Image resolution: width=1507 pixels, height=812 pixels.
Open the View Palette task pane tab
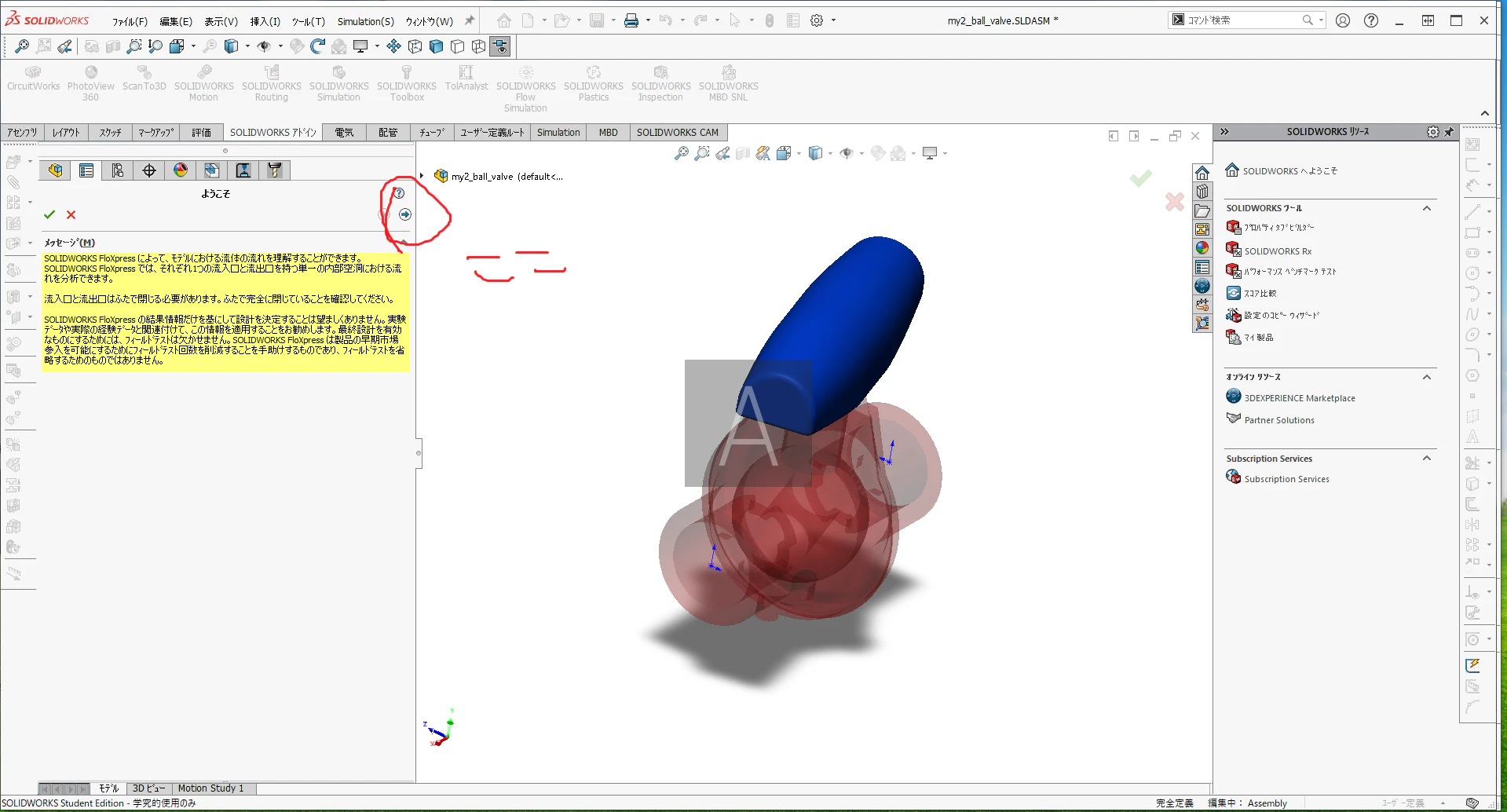(x=1202, y=229)
